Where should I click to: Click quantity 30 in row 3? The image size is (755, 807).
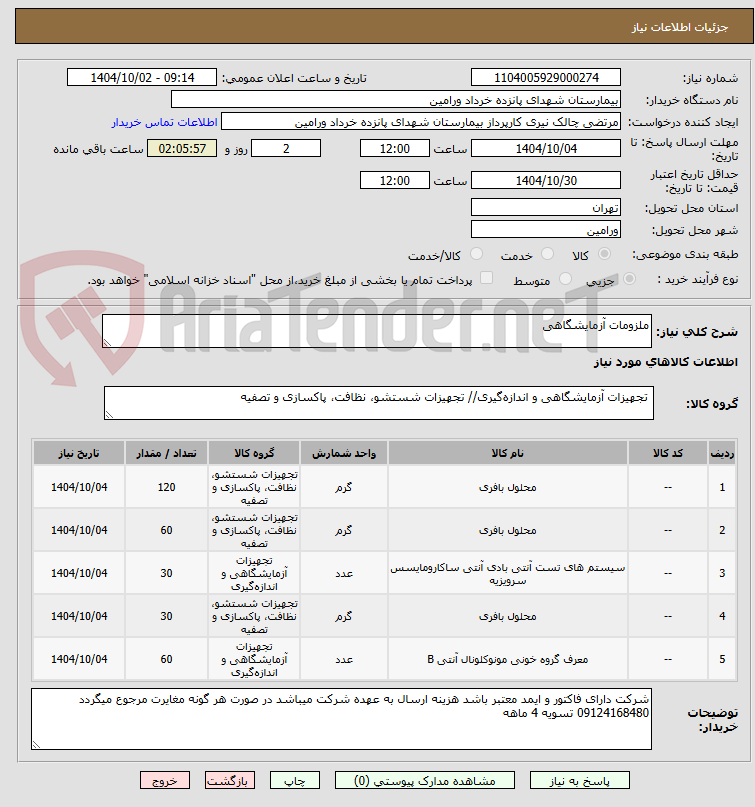(166, 573)
